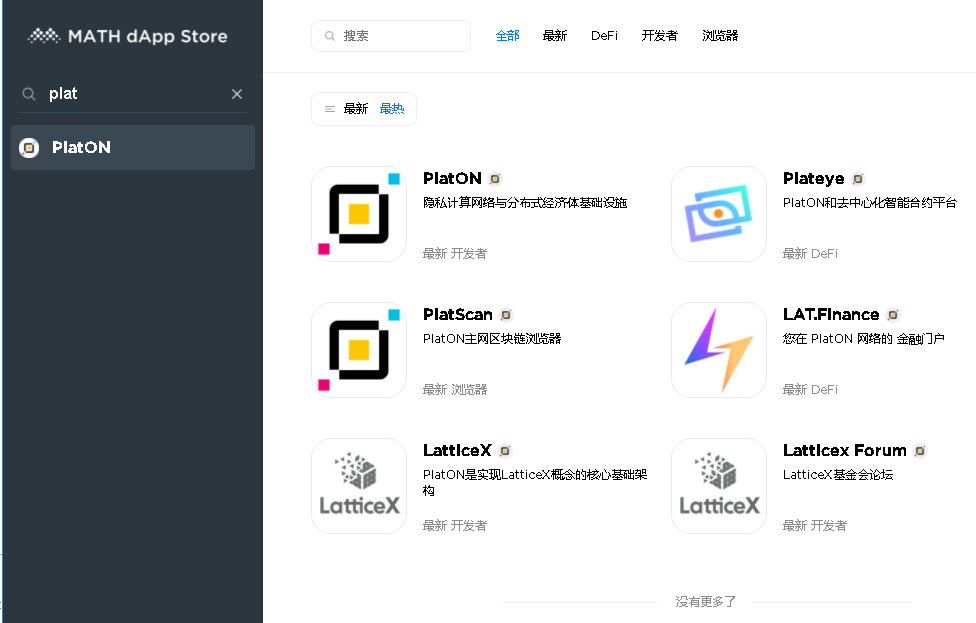The image size is (976, 623).
Task: Switch to the DeFi tab
Action: [604, 35]
